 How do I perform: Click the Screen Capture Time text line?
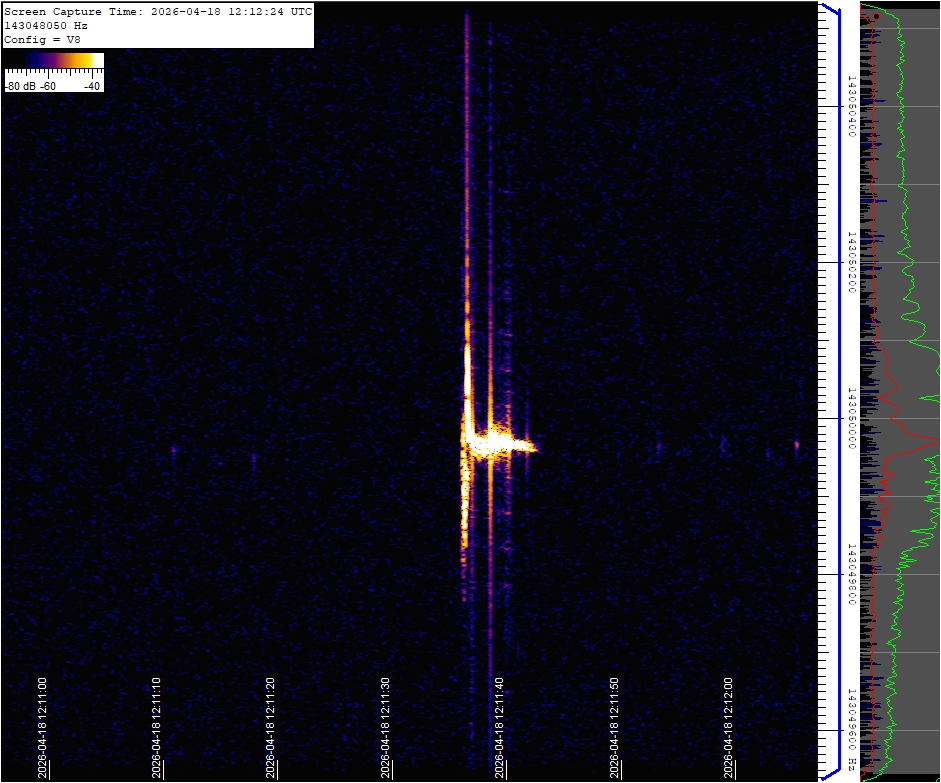(x=158, y=11)
